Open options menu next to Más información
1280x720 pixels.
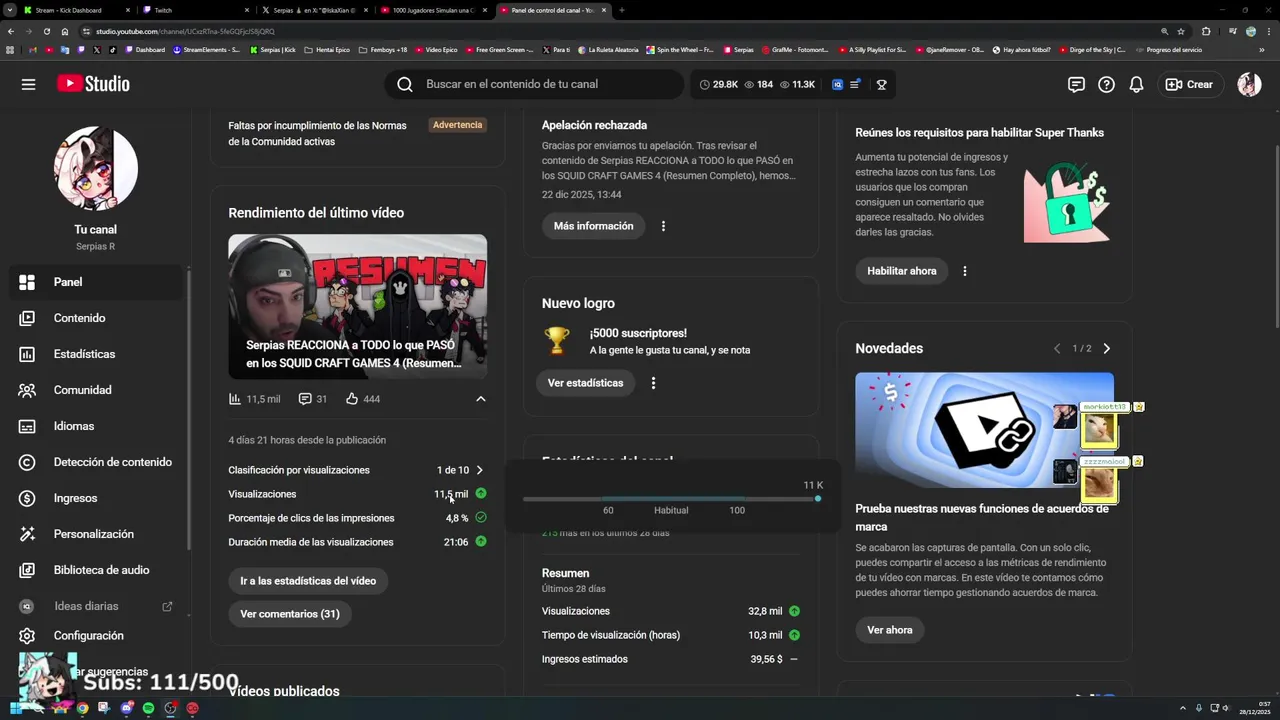663,226
